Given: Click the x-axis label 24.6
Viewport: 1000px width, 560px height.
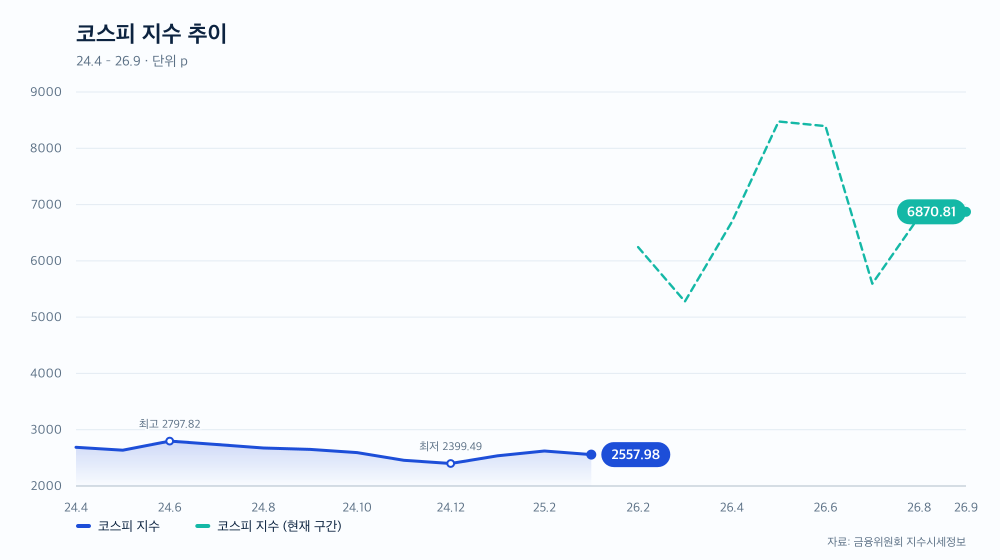Looking at the screenshot, I should pos(170,508).
